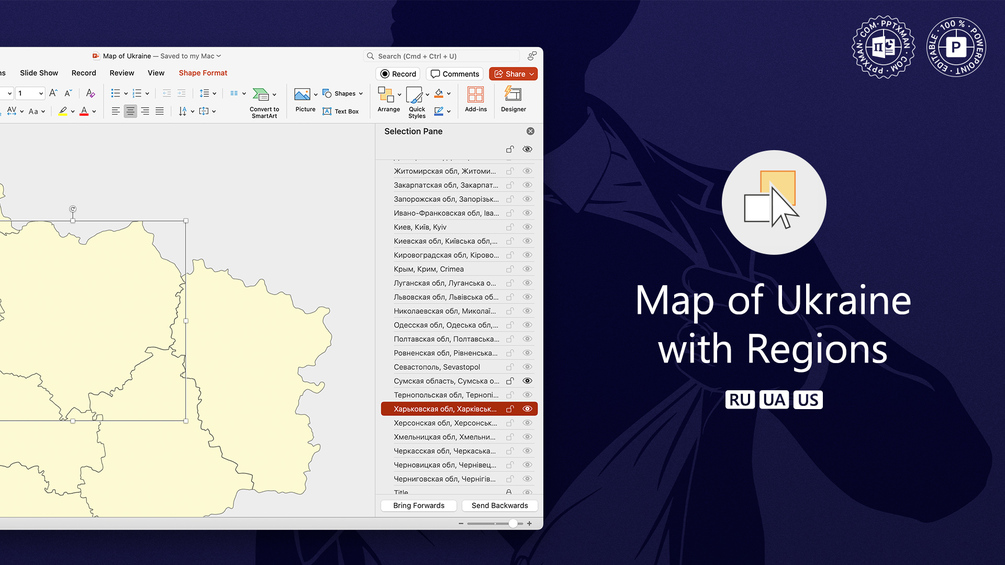Select the Shape Format tab
The image size is (1005, 565).
tap(203, 73)
